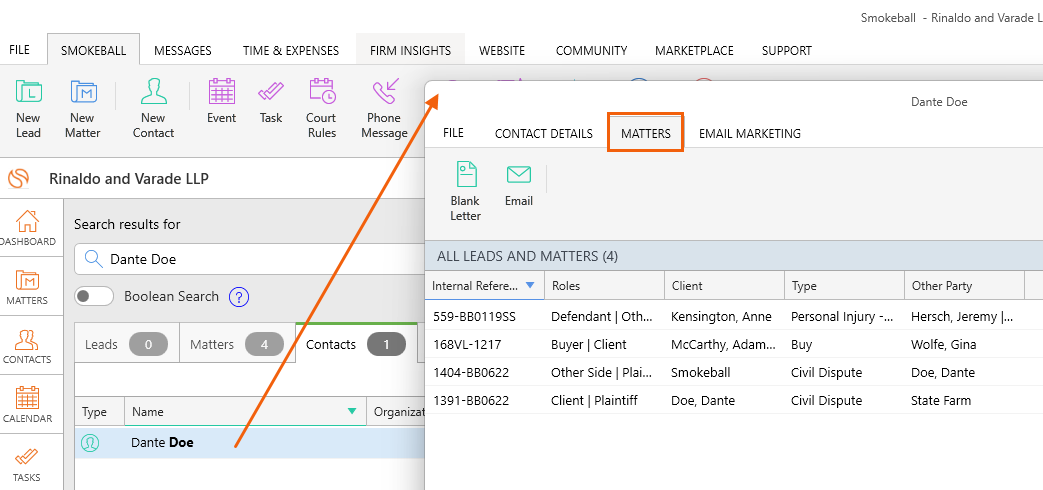Open the Event calendar icon
This screenshot has height=490, width=1043.
(x=222, y=101)
